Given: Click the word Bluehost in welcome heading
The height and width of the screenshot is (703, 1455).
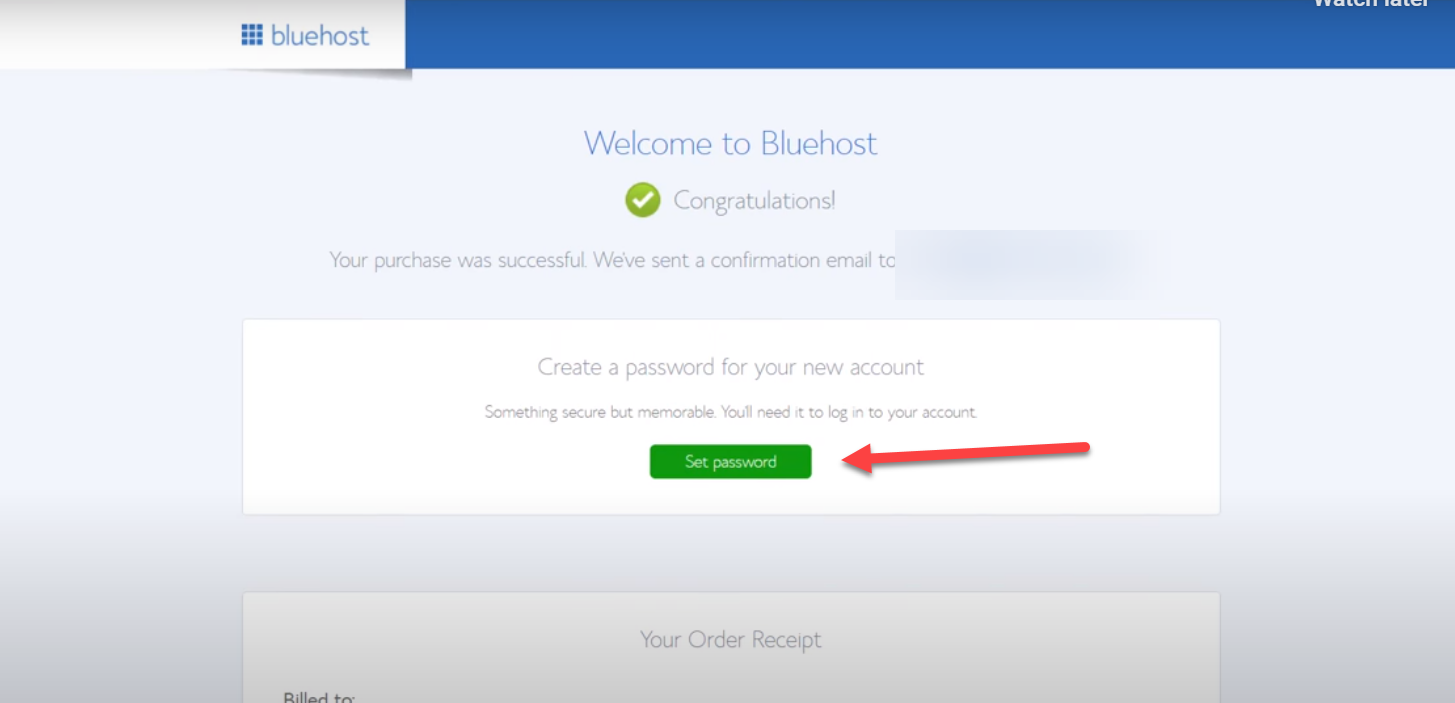Looking at the screenshot, I should [819, 143].
